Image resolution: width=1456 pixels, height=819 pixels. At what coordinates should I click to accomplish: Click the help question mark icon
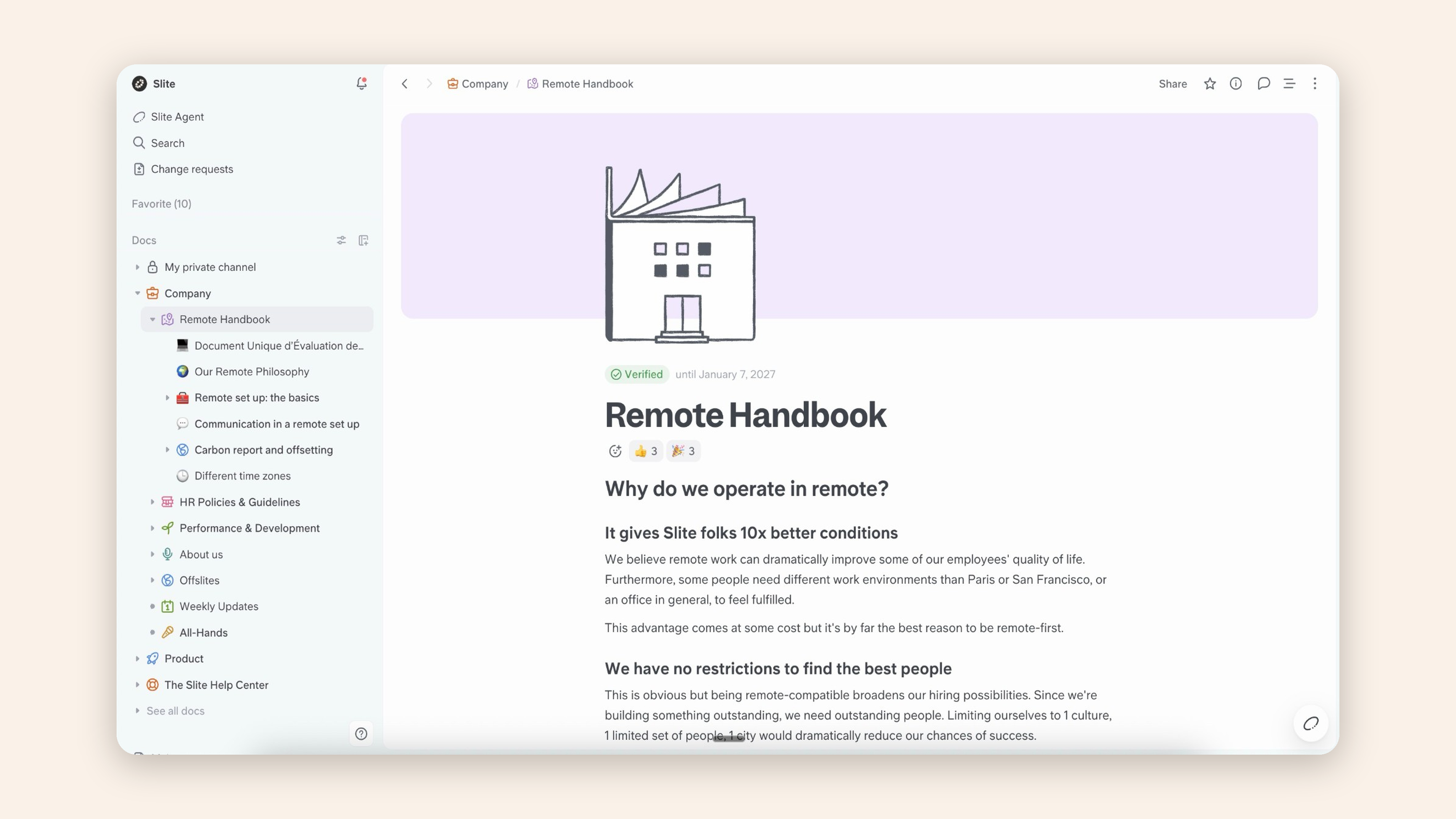pos(361,734)
